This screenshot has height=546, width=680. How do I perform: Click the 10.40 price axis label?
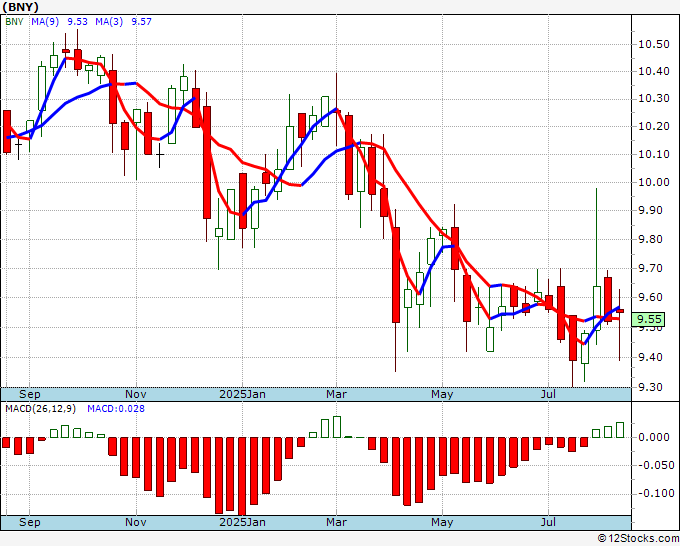click(654, 71)
